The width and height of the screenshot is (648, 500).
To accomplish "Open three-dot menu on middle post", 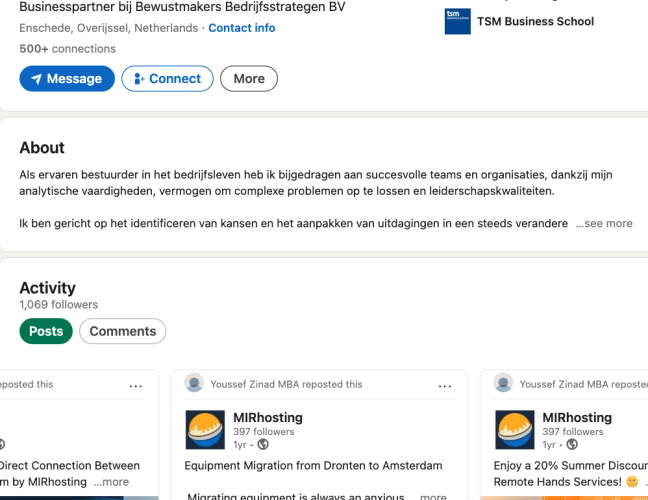I will point(445,385).
